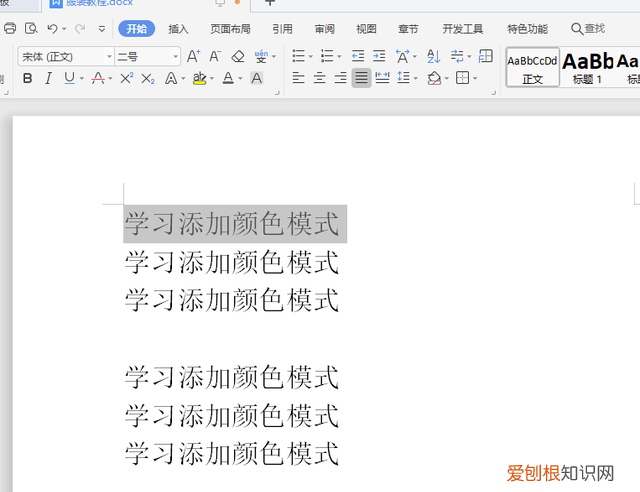The width and height of the screenshot is (640, 492).
Task: Clear formatting with eraser icon
Action: (238, 56)
